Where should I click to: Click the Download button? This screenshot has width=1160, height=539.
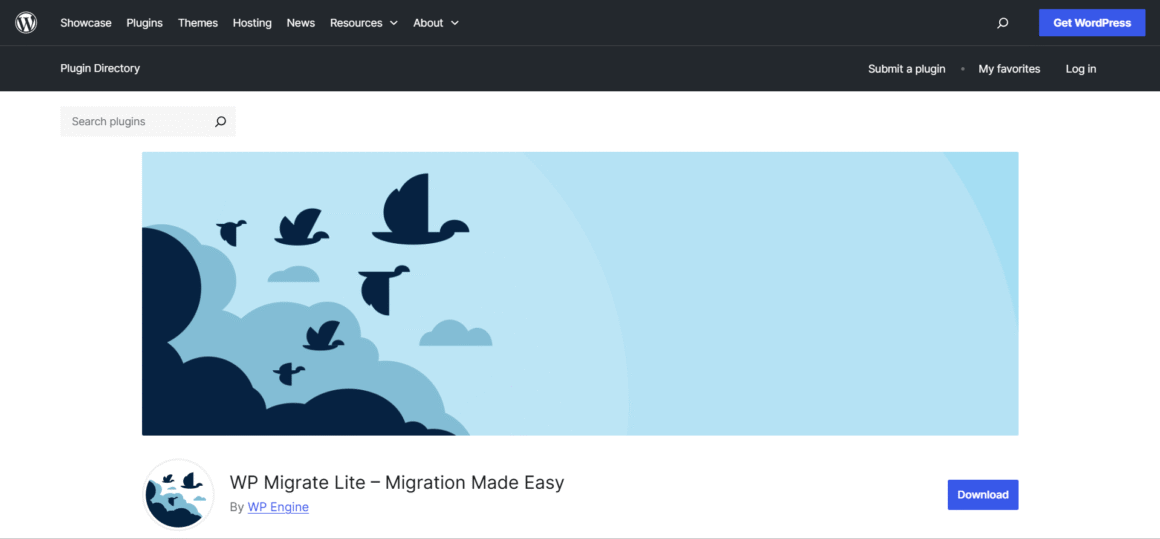point(982,495)
